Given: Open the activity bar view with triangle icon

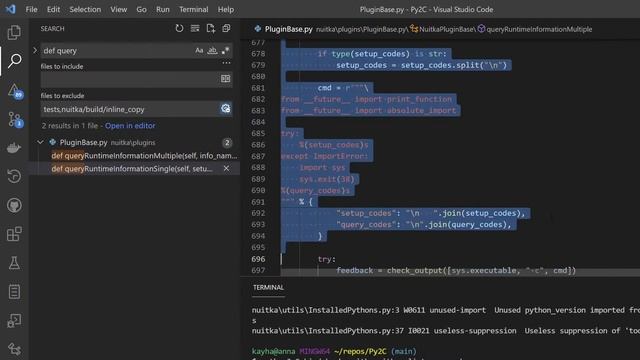Looking at the screenshot, I should tap(14, 91).
